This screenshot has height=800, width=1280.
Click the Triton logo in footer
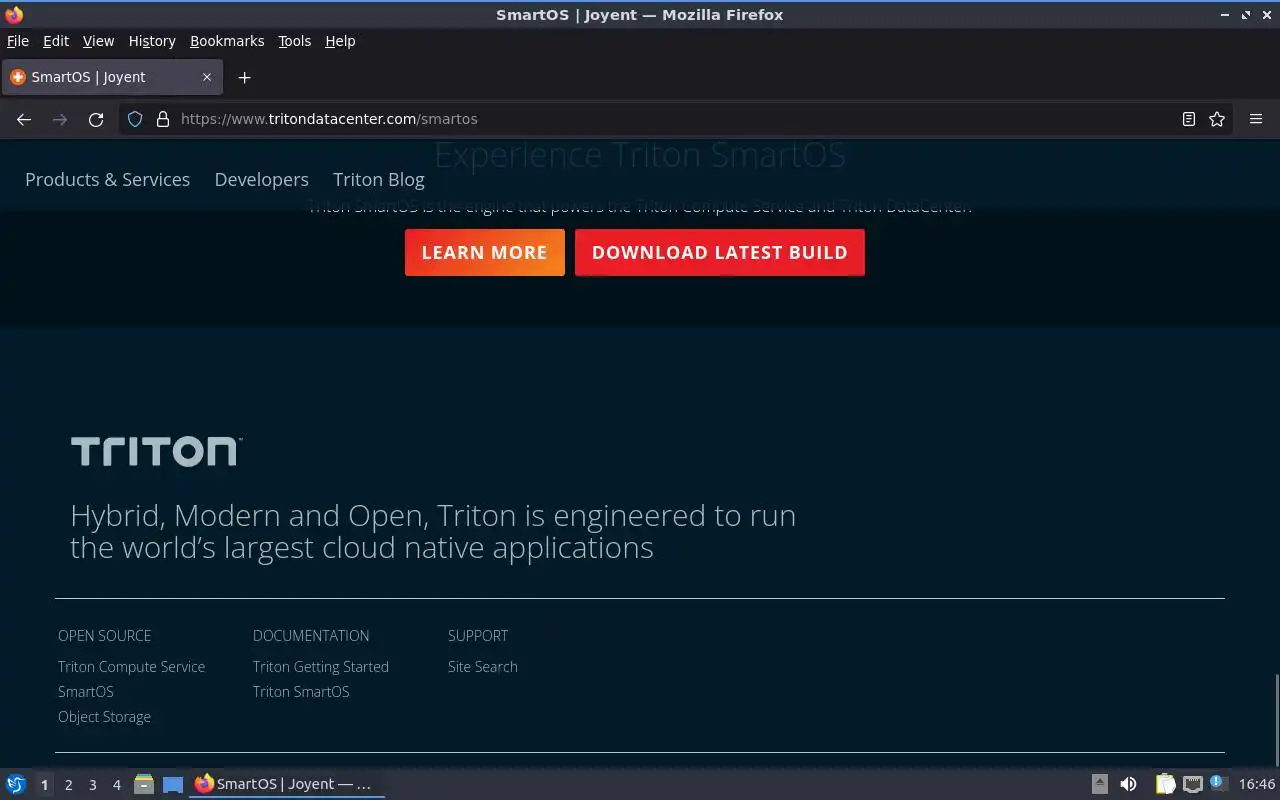(x=156, y=451)
